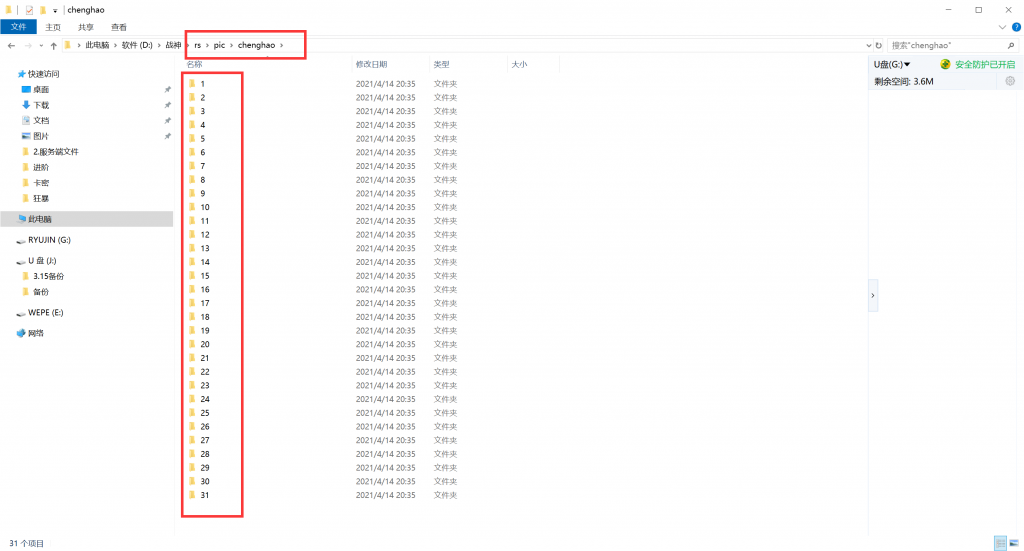The height and width of the screenshot is (551, 1024).
Task: Open the 网络 network location
Action: (x=35, y=333)
